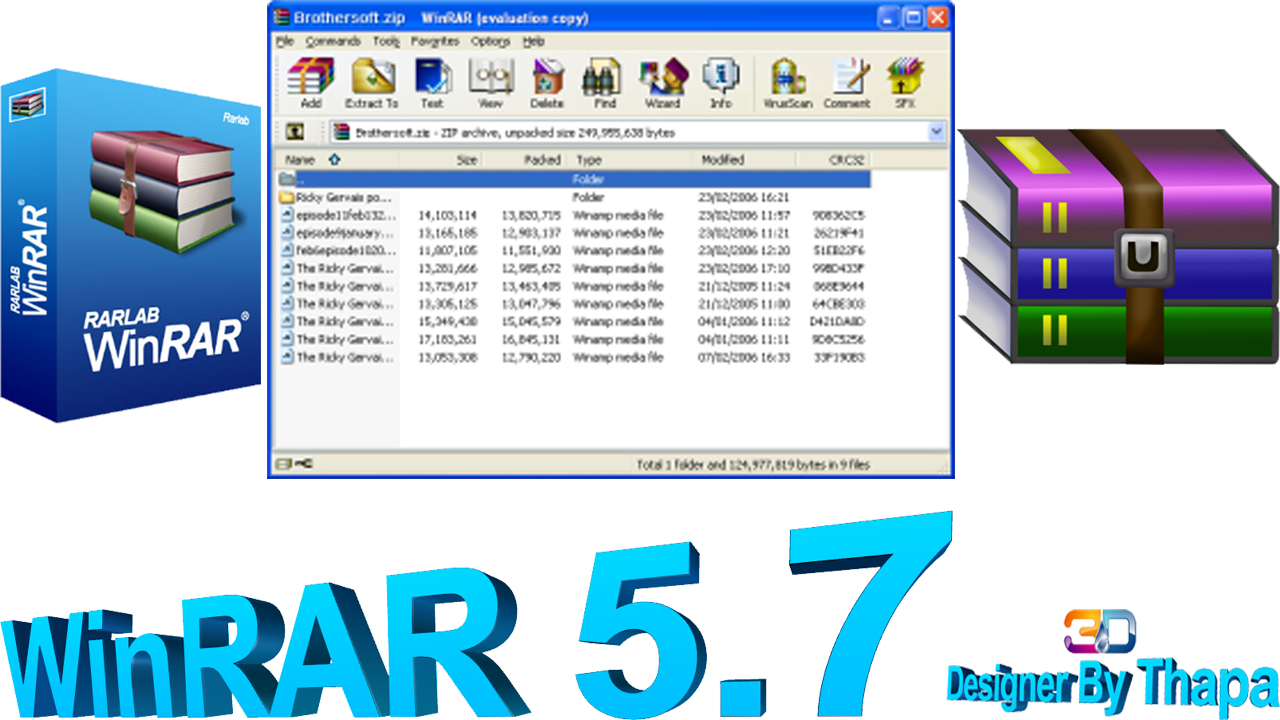Select The Ricky Gervai... file modified 11:11
Screen dimensions: 1280x720
click(x=346, y=339)
